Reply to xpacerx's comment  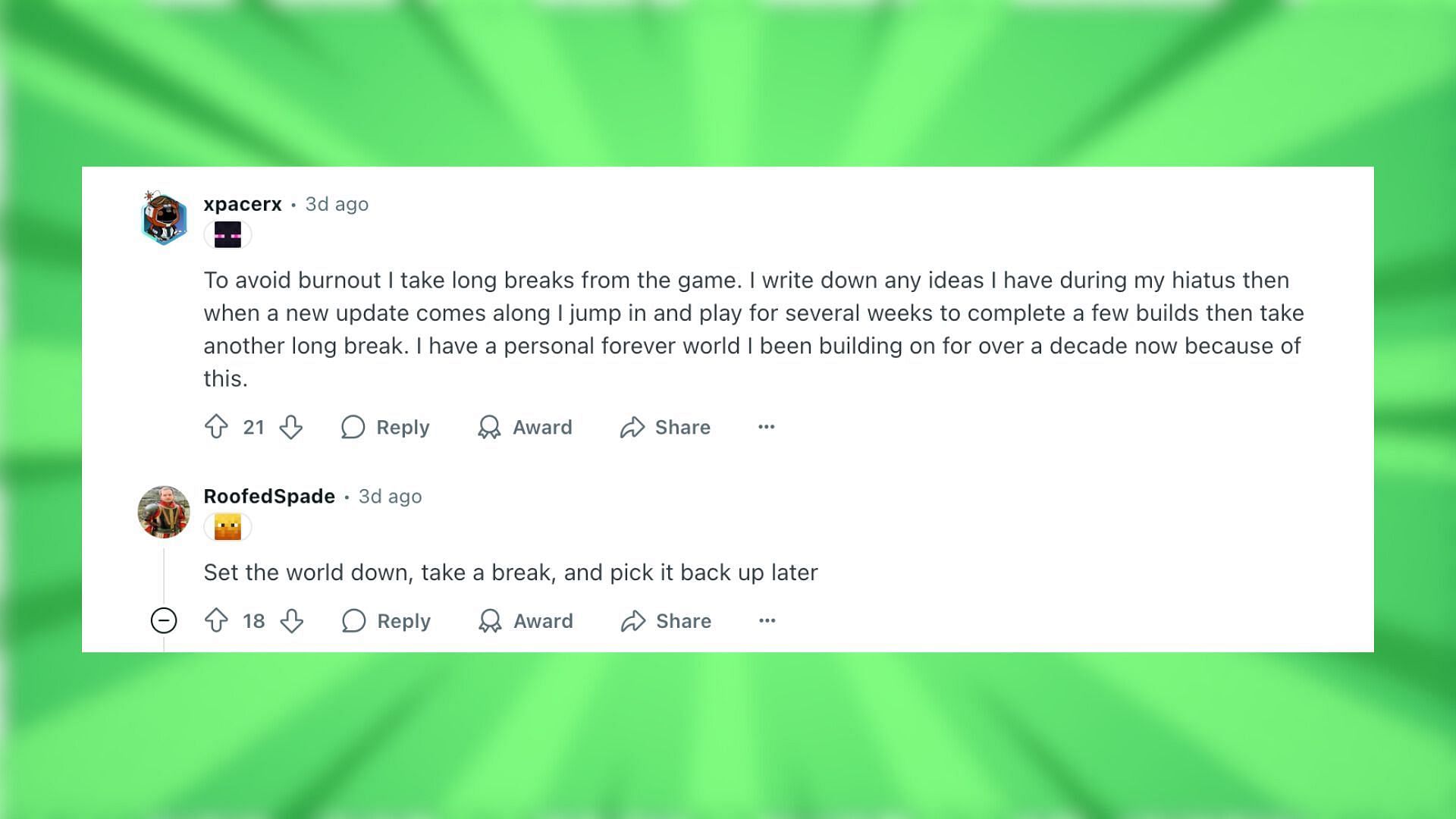385,427
